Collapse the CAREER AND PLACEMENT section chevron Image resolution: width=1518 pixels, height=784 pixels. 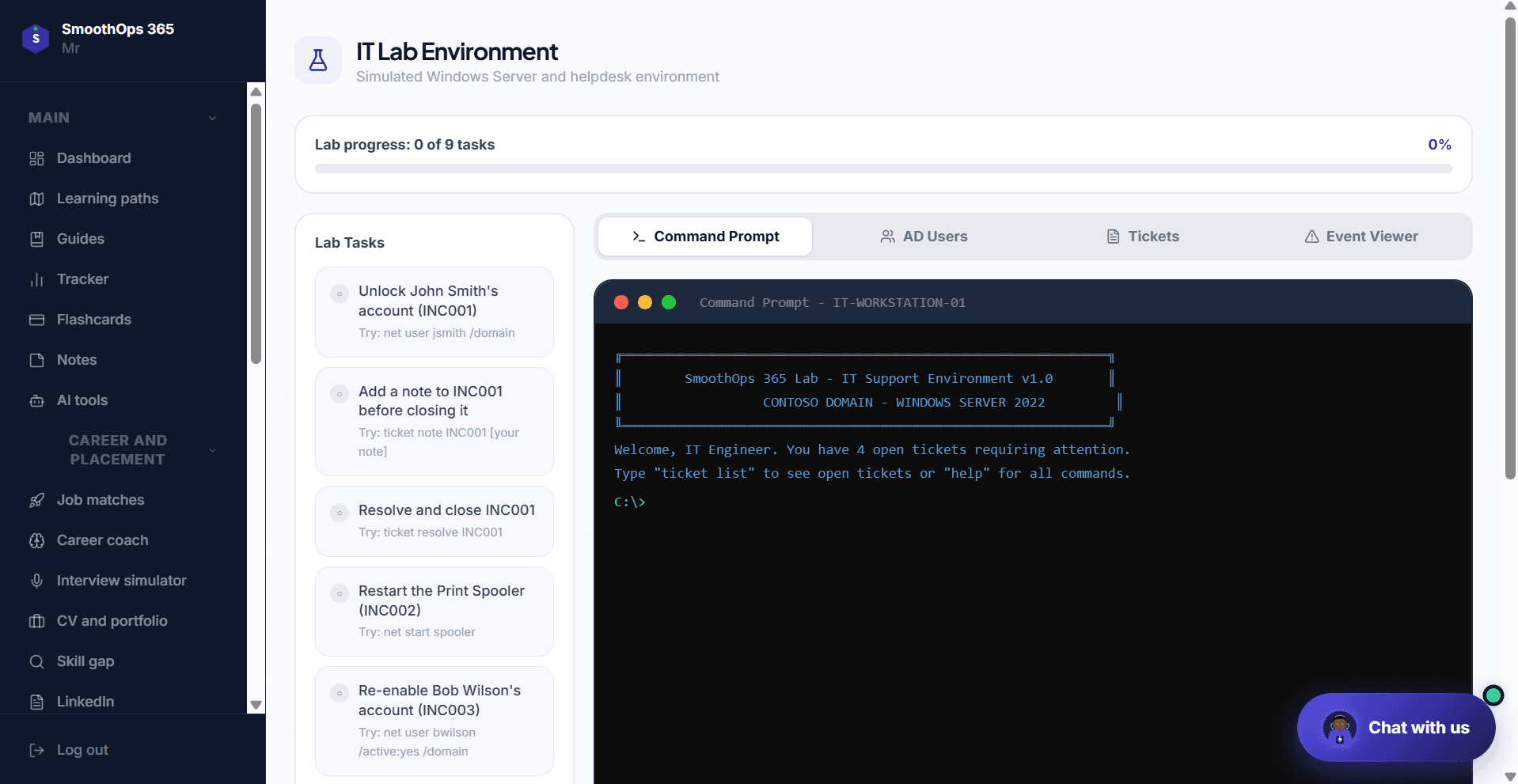212,450
